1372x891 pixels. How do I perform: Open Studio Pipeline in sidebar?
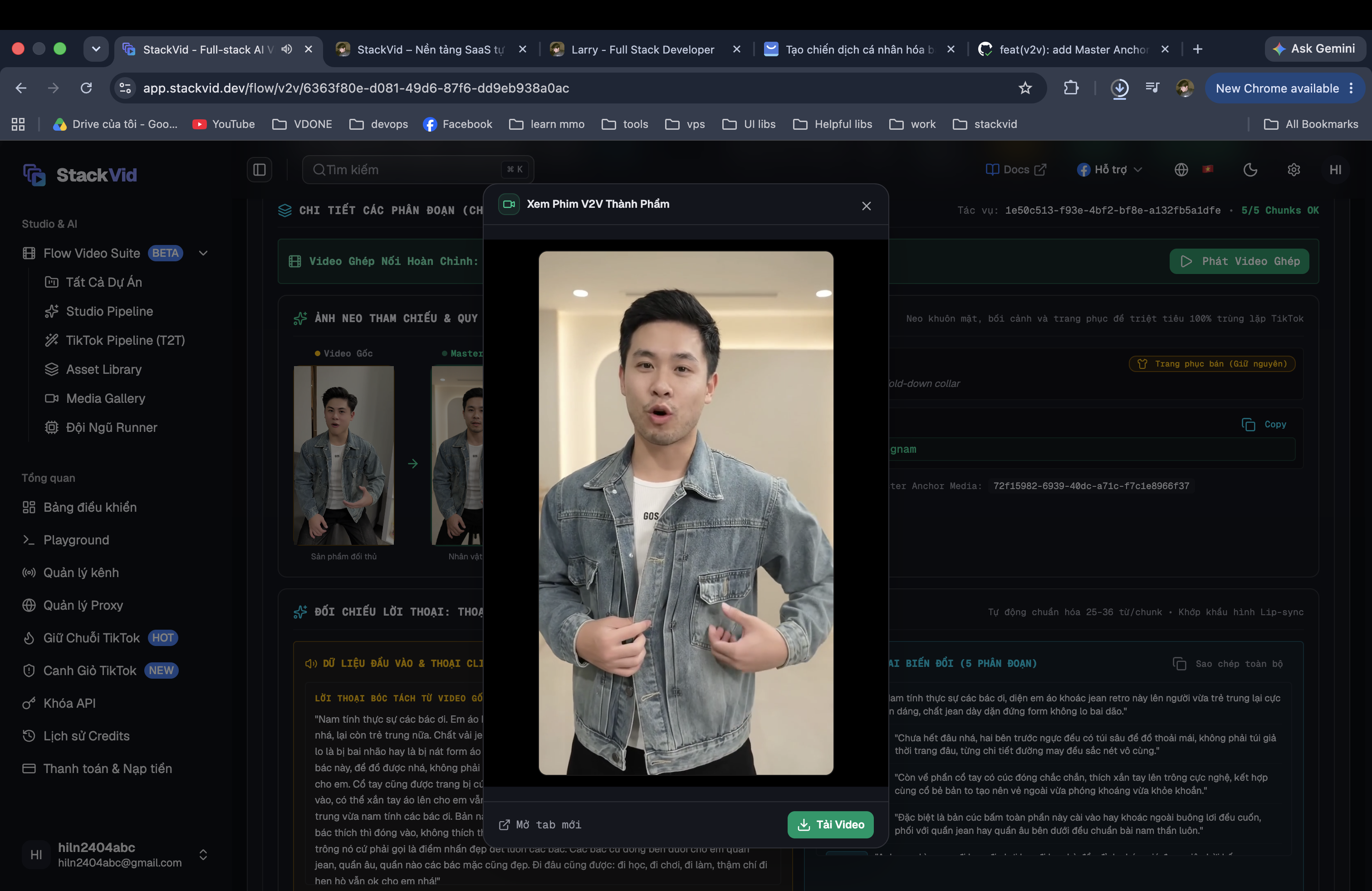tap(109, 311)
